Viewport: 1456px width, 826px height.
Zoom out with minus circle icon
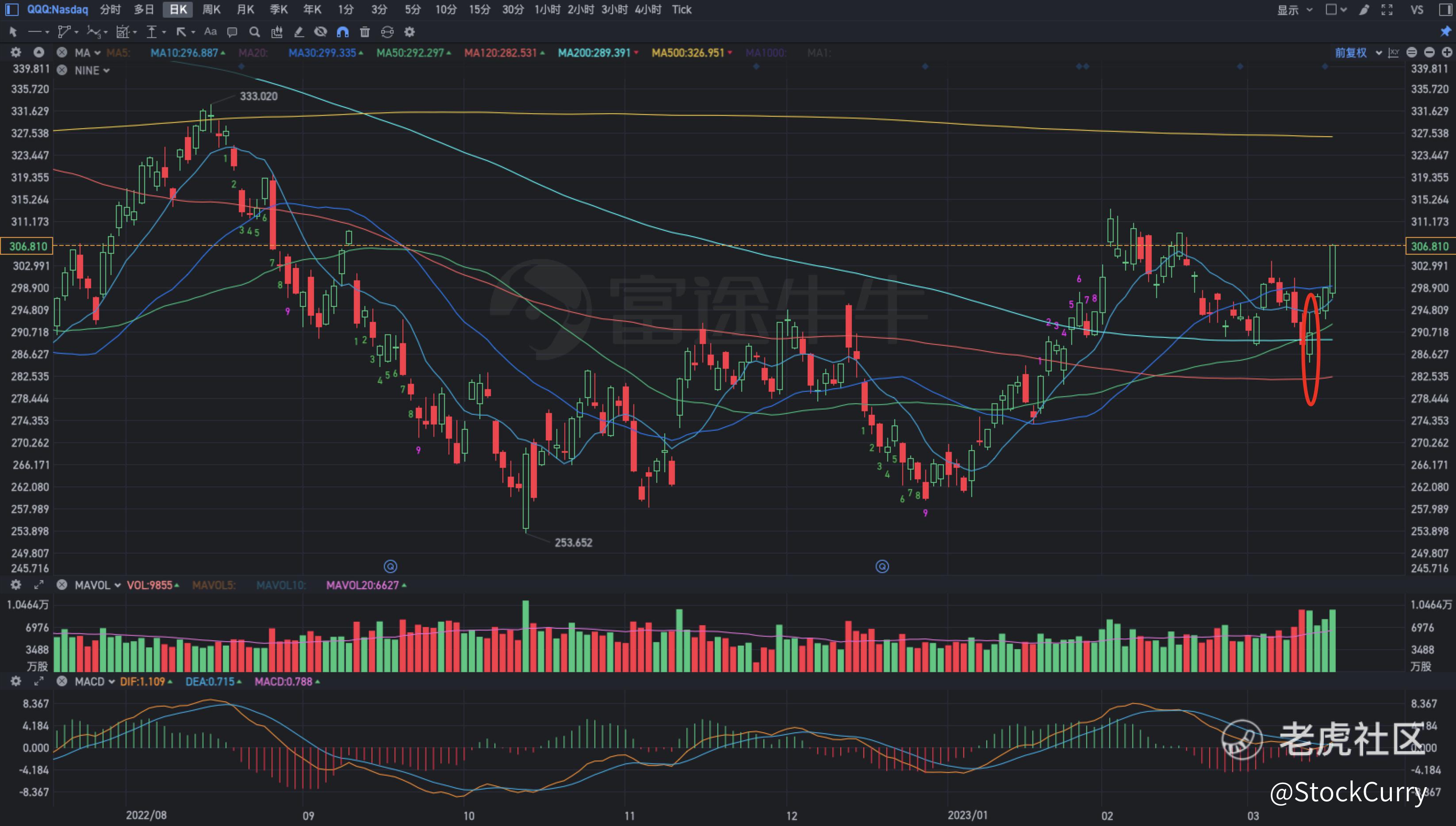(x=1429, y=53)
